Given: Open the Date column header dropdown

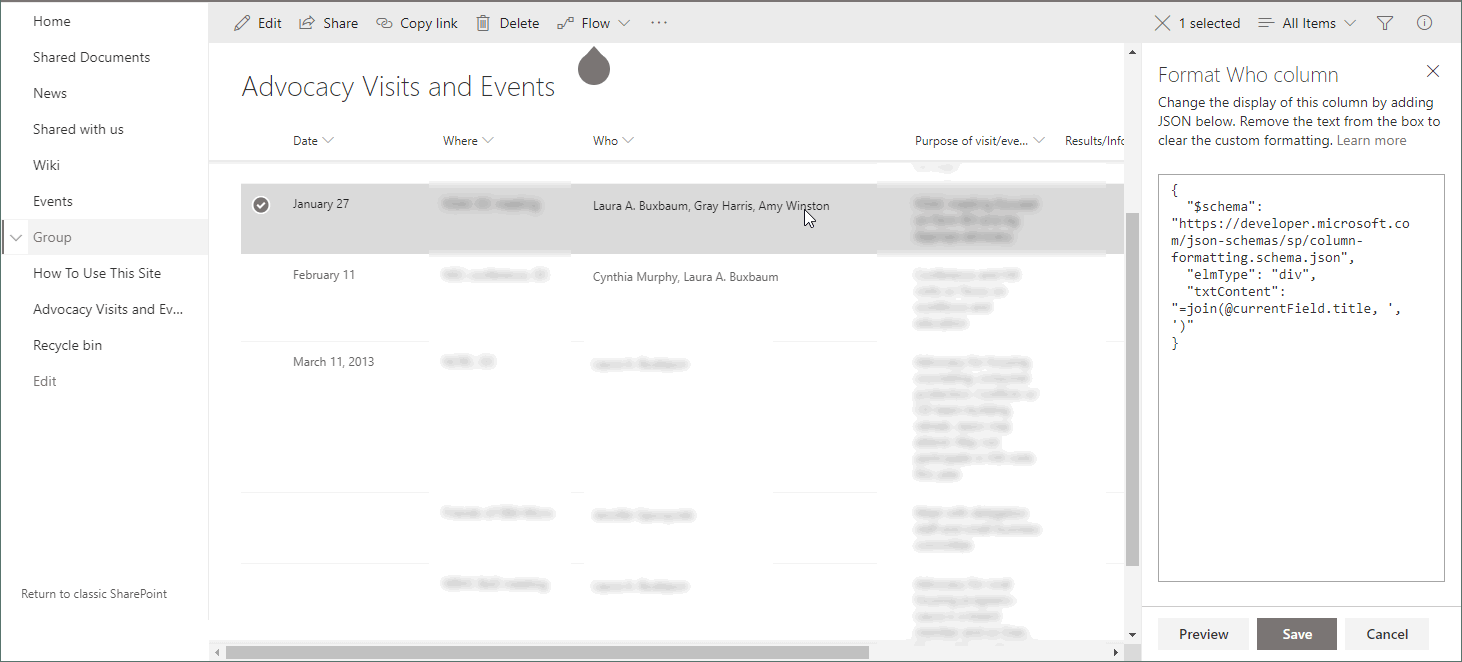Looking at the screenshot, I should tap(331, 140).
